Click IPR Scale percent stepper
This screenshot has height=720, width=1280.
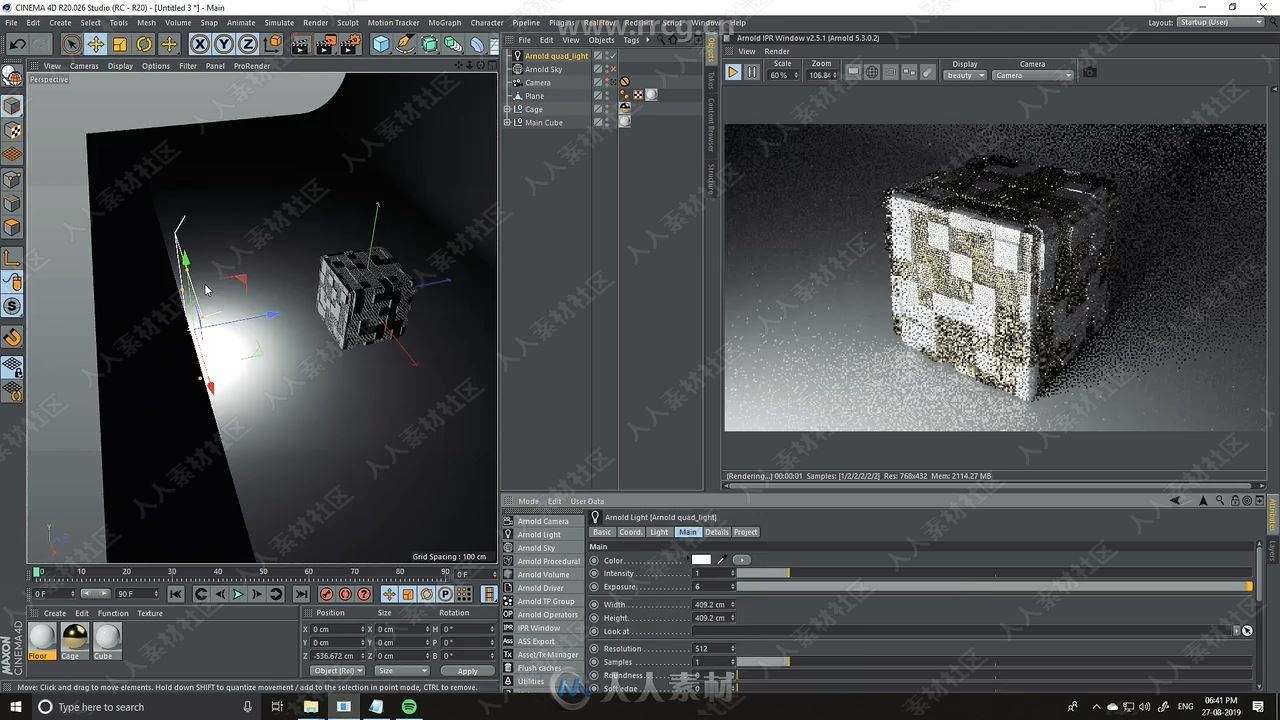coord(797,75)
